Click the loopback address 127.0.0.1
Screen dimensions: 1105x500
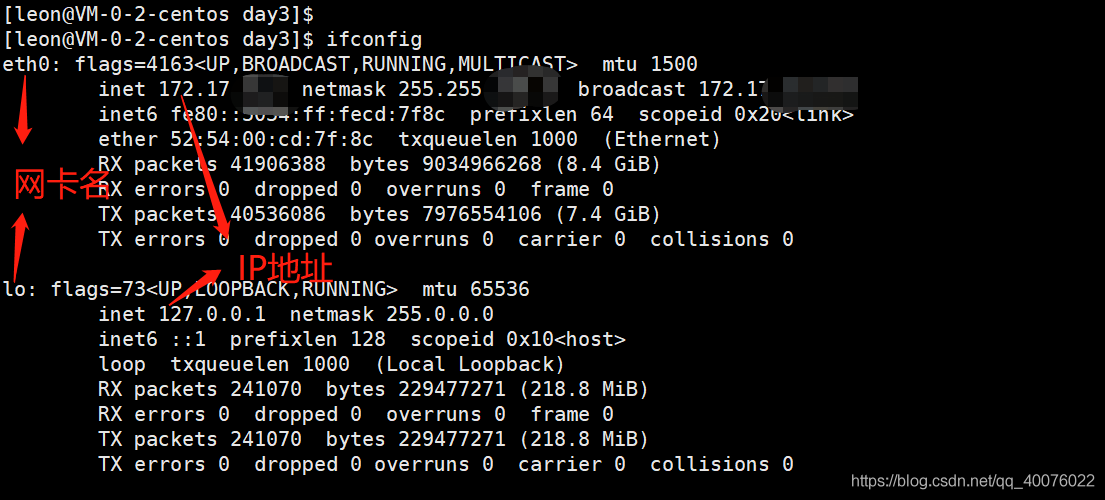coord(212,314)
